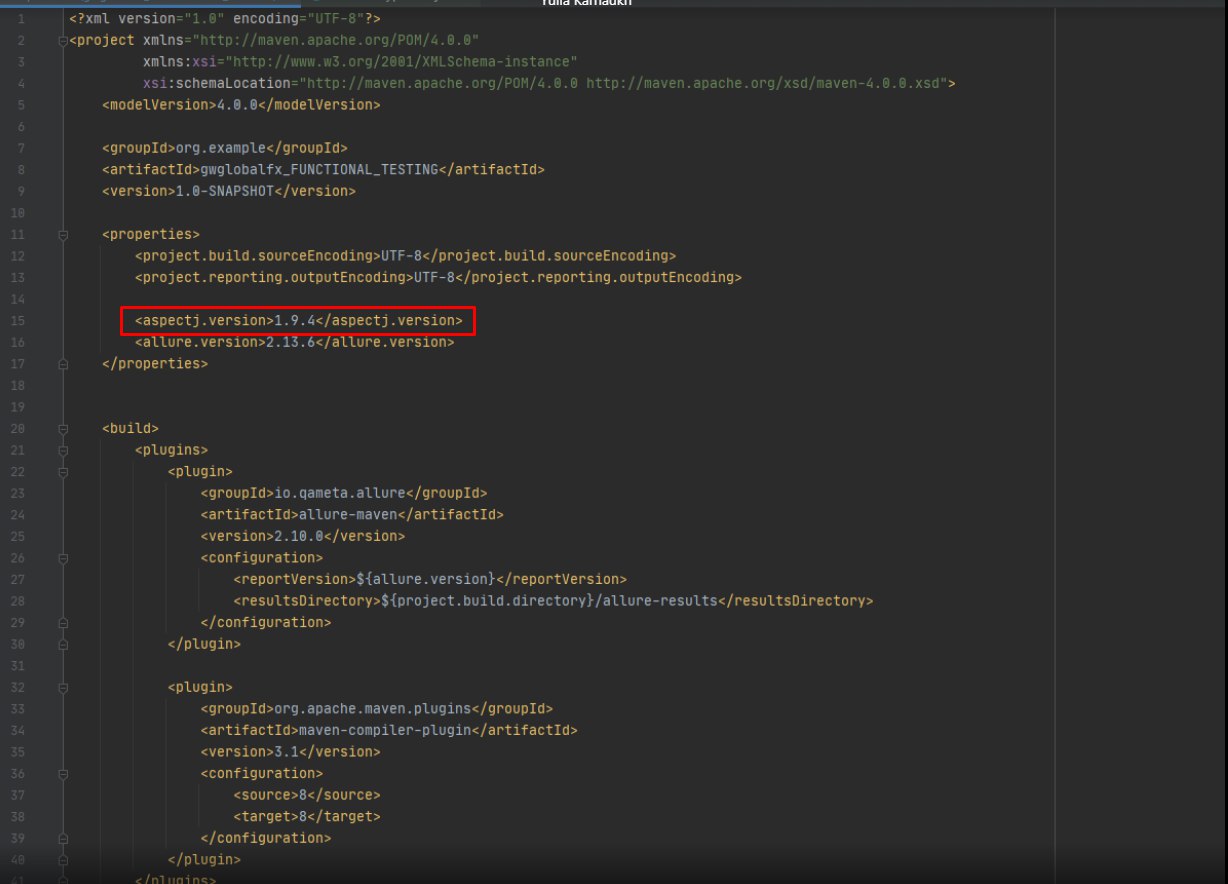This screenshot has width=1228, height=884.
Task: Click the version 1.0-SNAPSHOT line
Action: coord(229,191)
